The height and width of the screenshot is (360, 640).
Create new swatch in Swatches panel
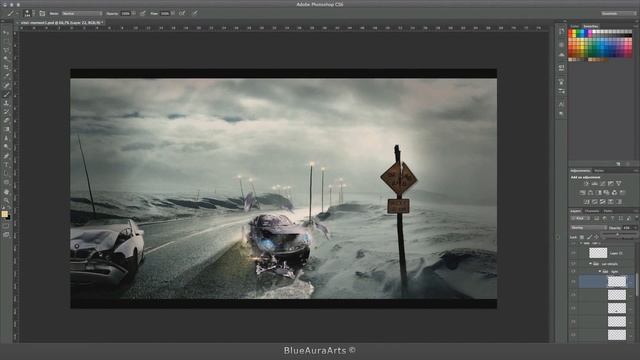click(618, 164)
